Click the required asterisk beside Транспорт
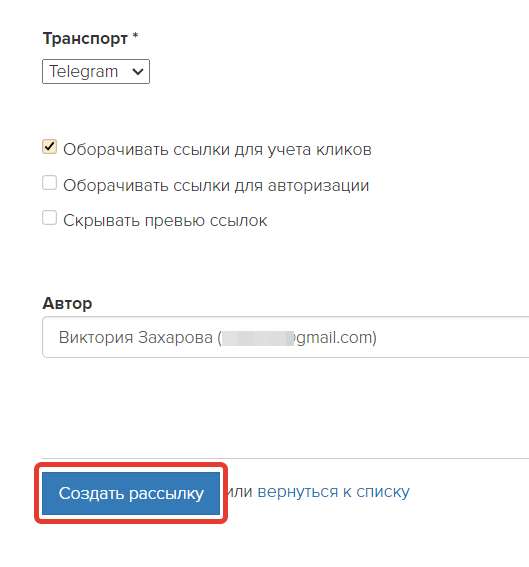The image size is (529, 567). [x=135, y=36]
